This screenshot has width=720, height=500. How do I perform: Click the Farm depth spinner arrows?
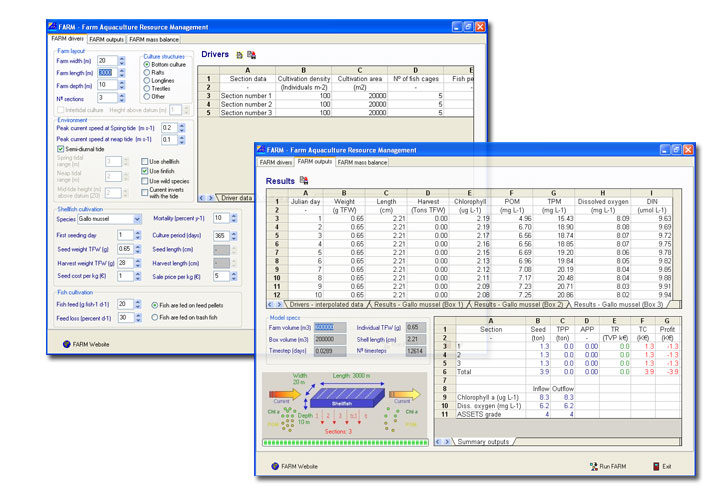122,85
